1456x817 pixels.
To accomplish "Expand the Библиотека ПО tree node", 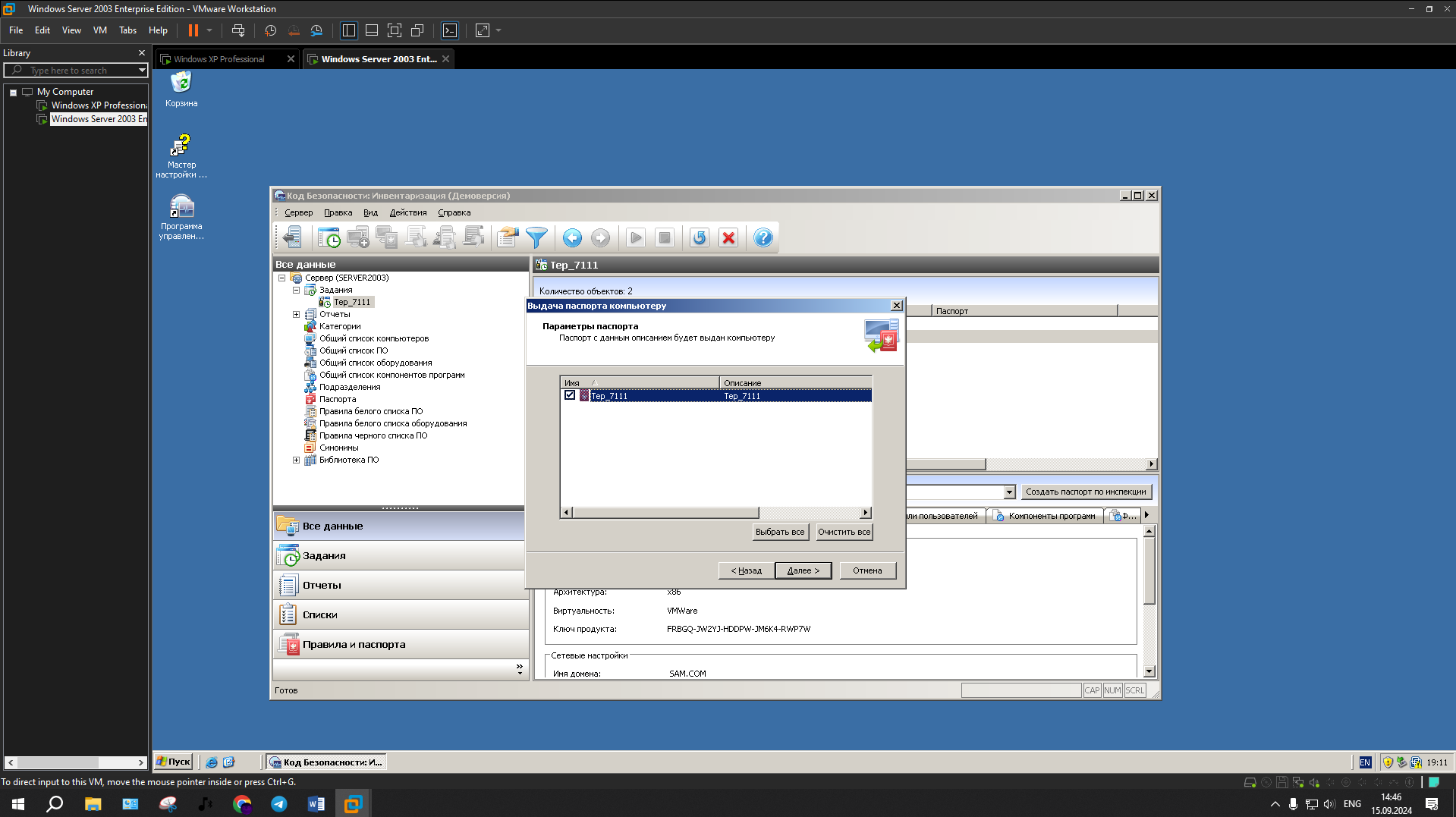I will tap(297, 460).
